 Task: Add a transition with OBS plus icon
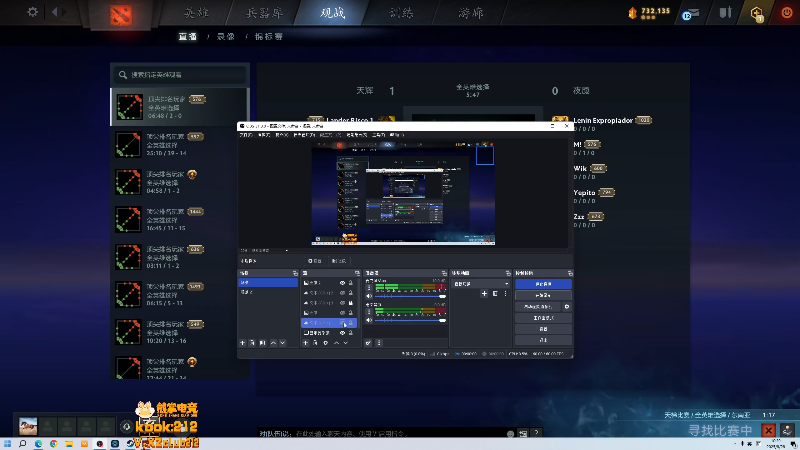[484, 293]
